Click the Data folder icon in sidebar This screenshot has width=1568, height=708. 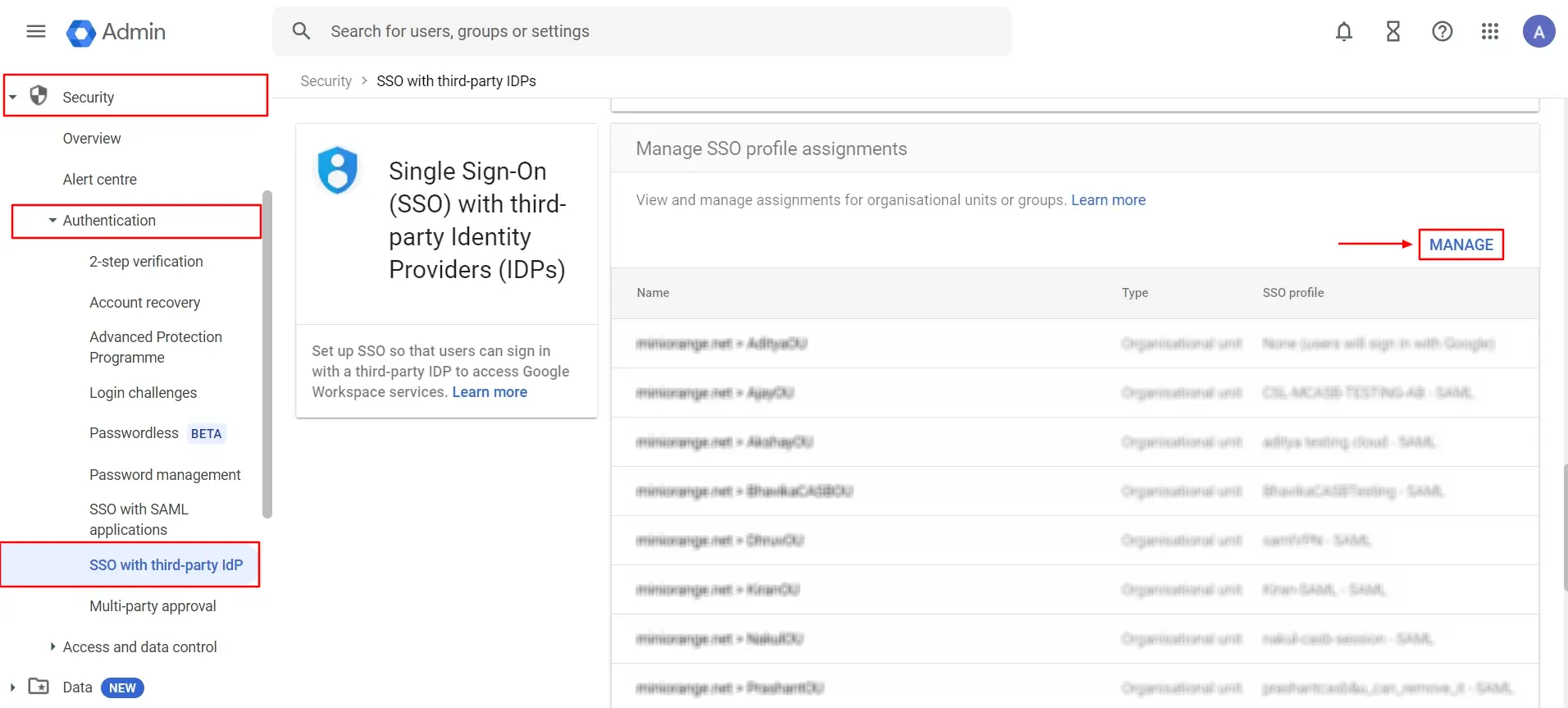[x=39, y=686]
